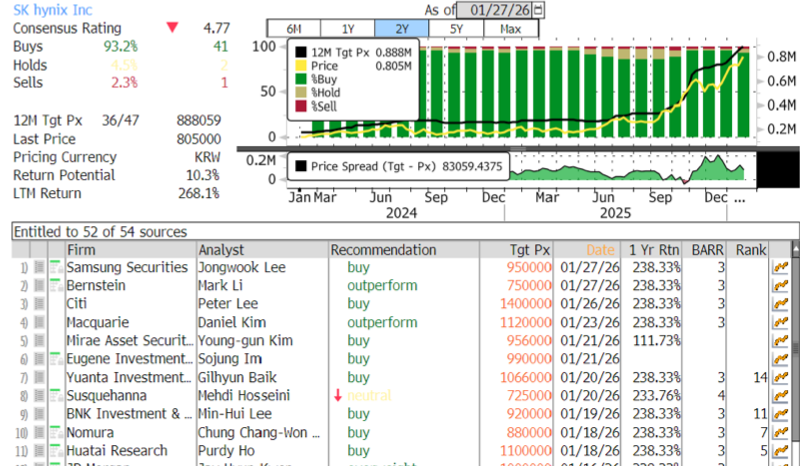Open the chart icon for Samsung Securities row
Screen dimensions: 800x466
780,268
